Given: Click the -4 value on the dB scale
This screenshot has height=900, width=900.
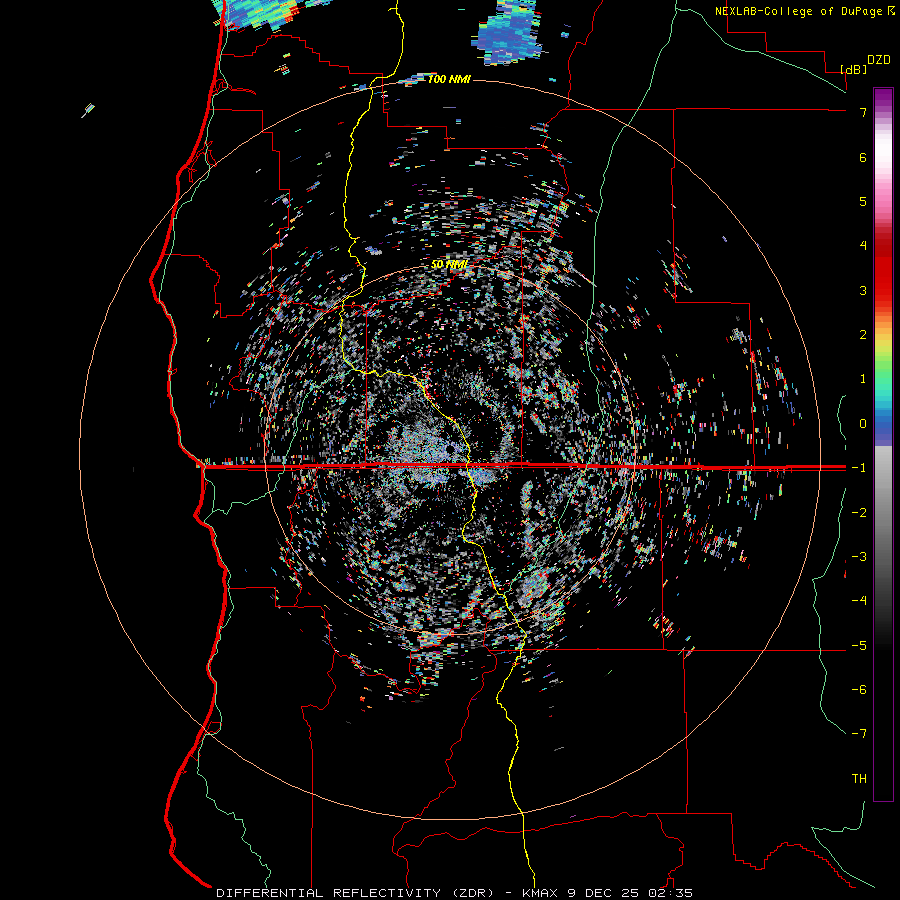Looking at the screenshot, I should [859, 601].
